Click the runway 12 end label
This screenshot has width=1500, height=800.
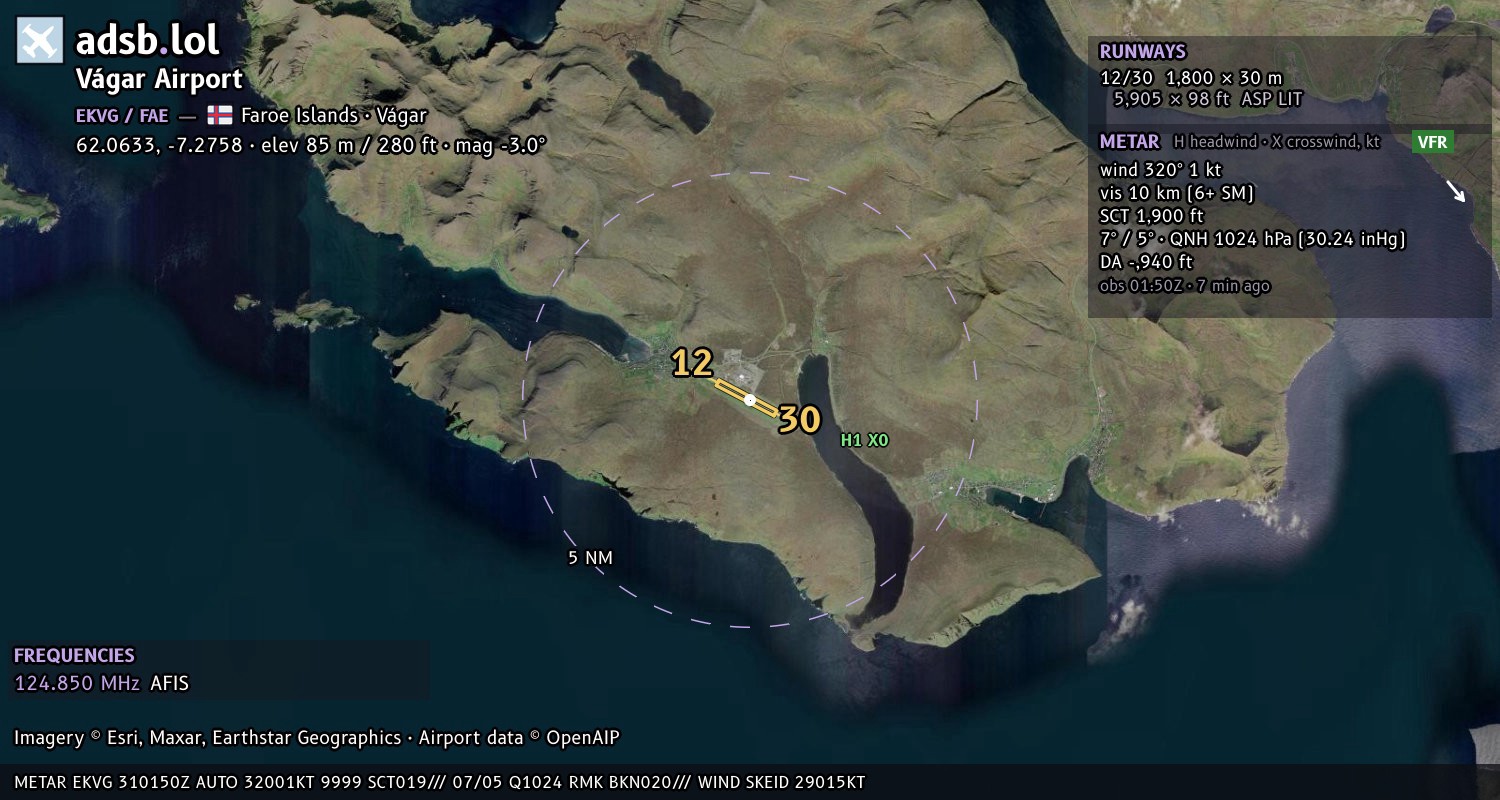692,363
